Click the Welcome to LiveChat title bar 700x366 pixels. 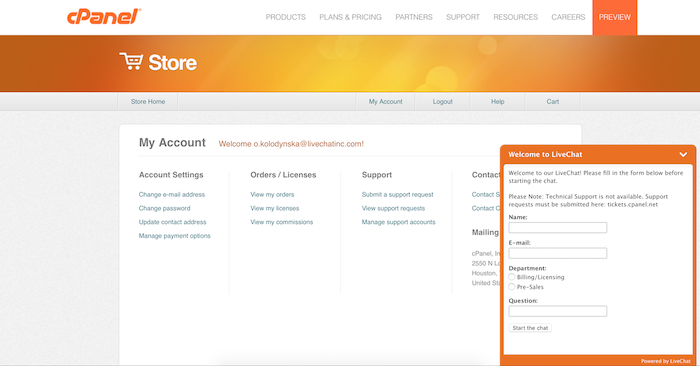click(x=598, y=154)
